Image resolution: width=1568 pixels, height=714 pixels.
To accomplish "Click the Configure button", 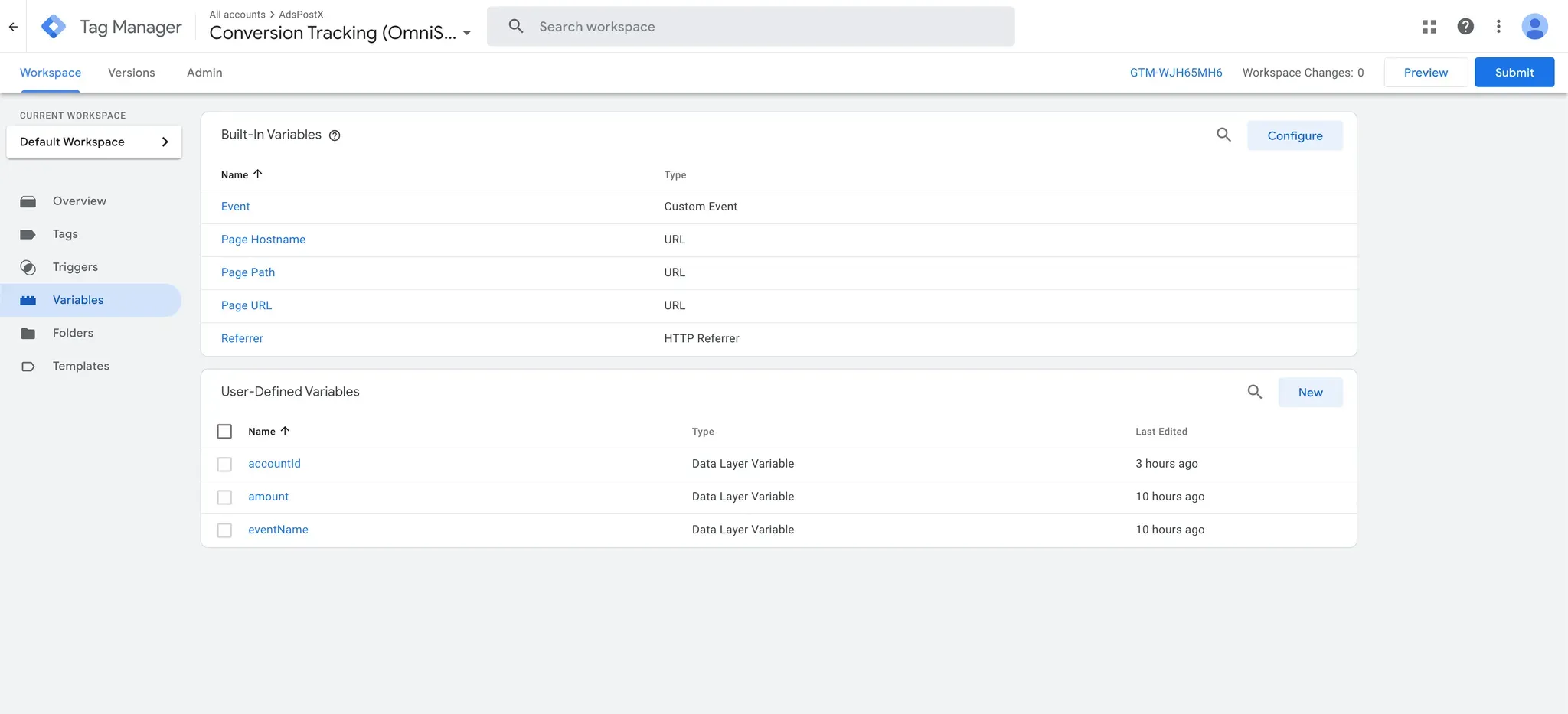I will point(1295,135).
